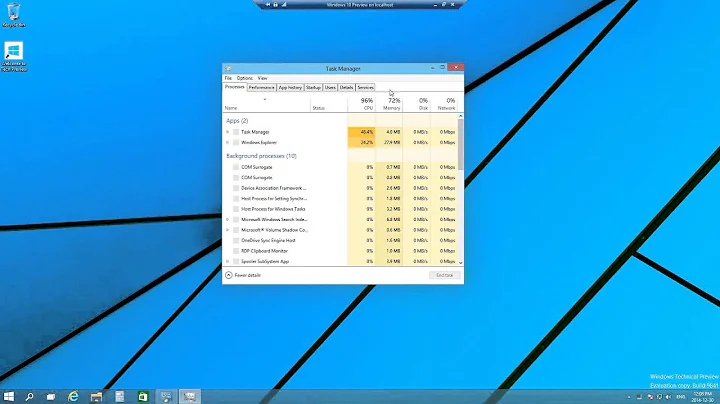Click the network icon in the system tray
This screenshot has width=720, height=404.
tap(659, 397)
